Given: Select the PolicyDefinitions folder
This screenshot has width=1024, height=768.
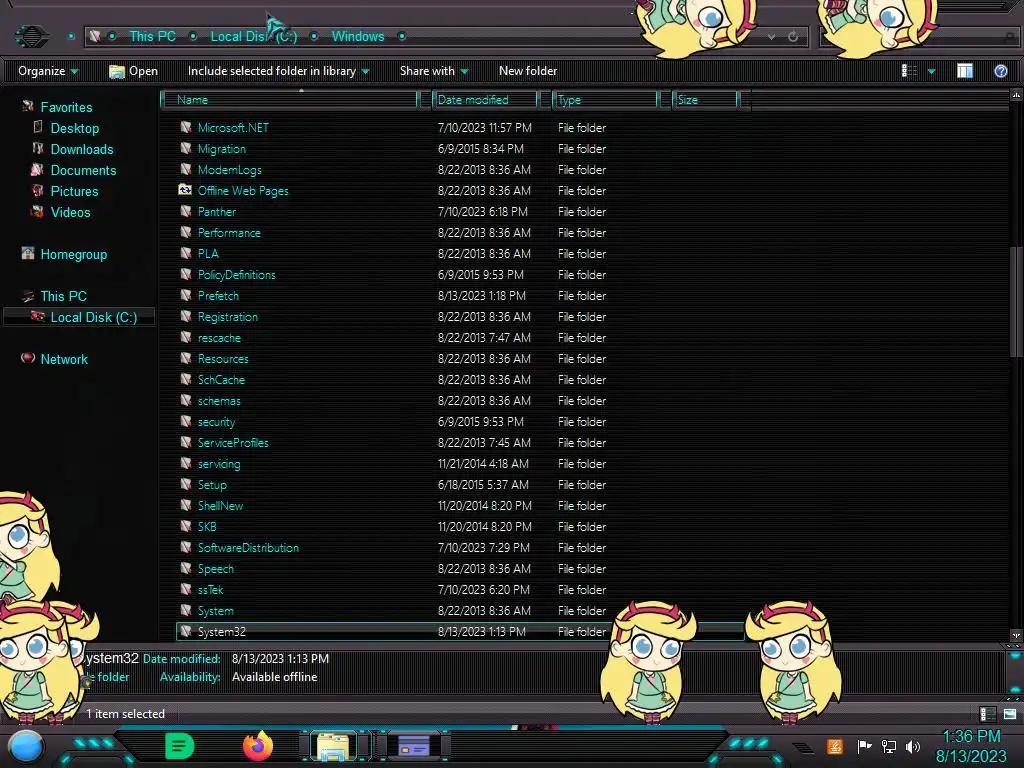Looking at the screenshot, I should (x=236, y=275).
